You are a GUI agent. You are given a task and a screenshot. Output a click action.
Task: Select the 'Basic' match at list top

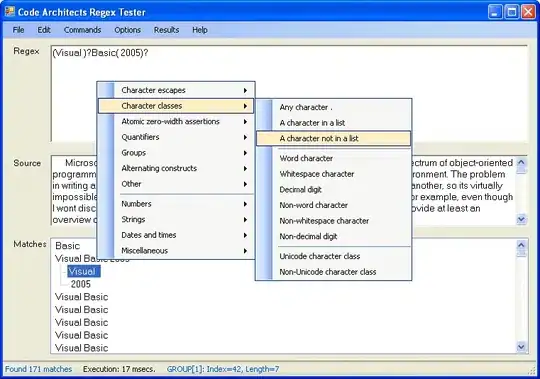point(68,246)
